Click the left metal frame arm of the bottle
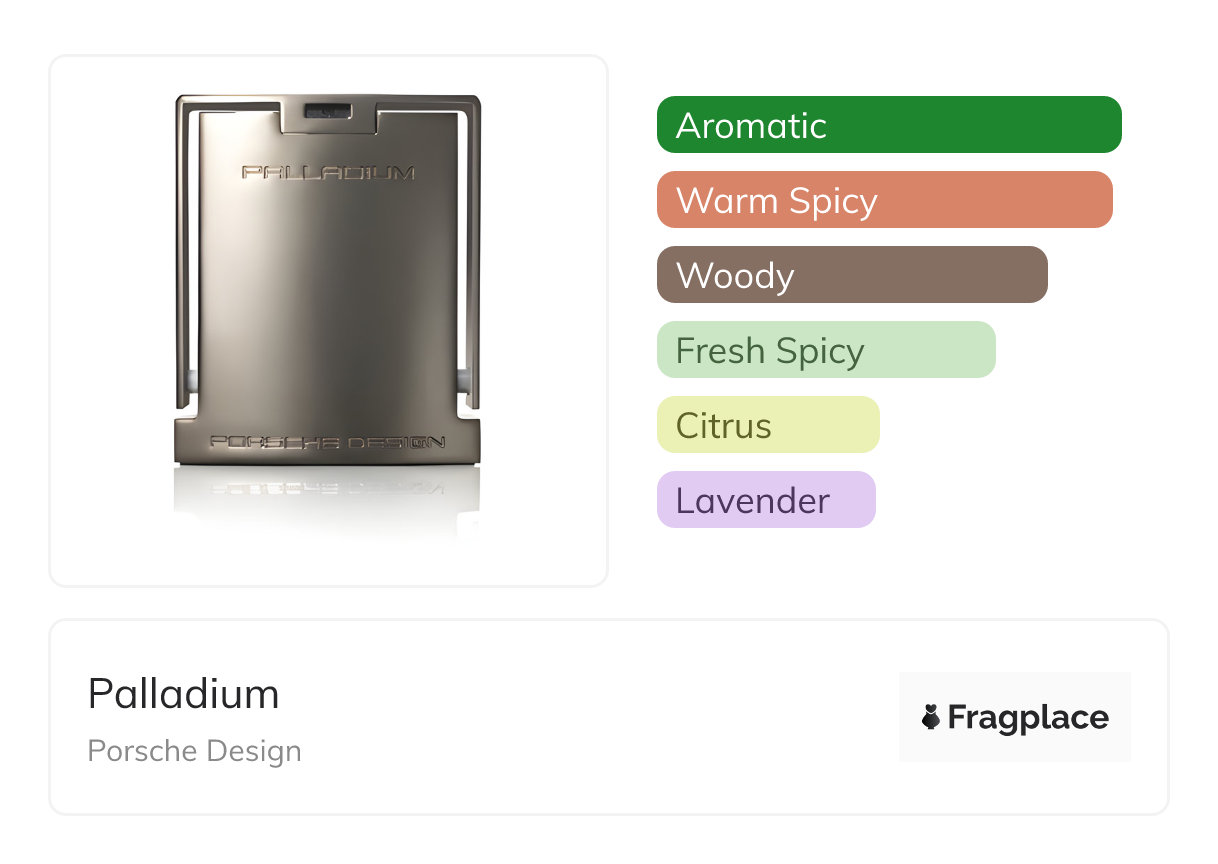Viewport: 1218px width, 864px height. [184, 250]
